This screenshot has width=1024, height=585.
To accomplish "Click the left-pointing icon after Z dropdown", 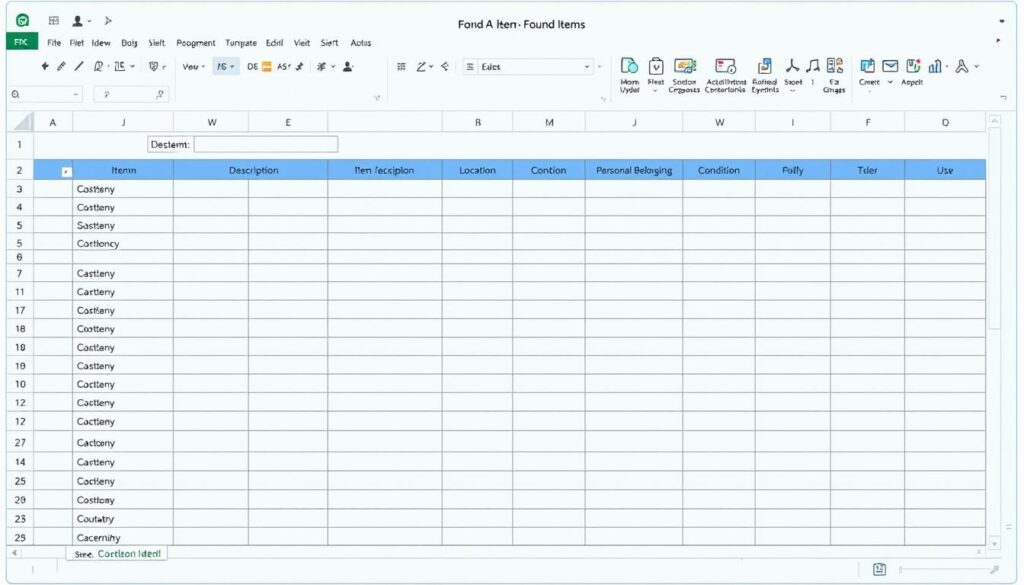I will coord(445,67).
